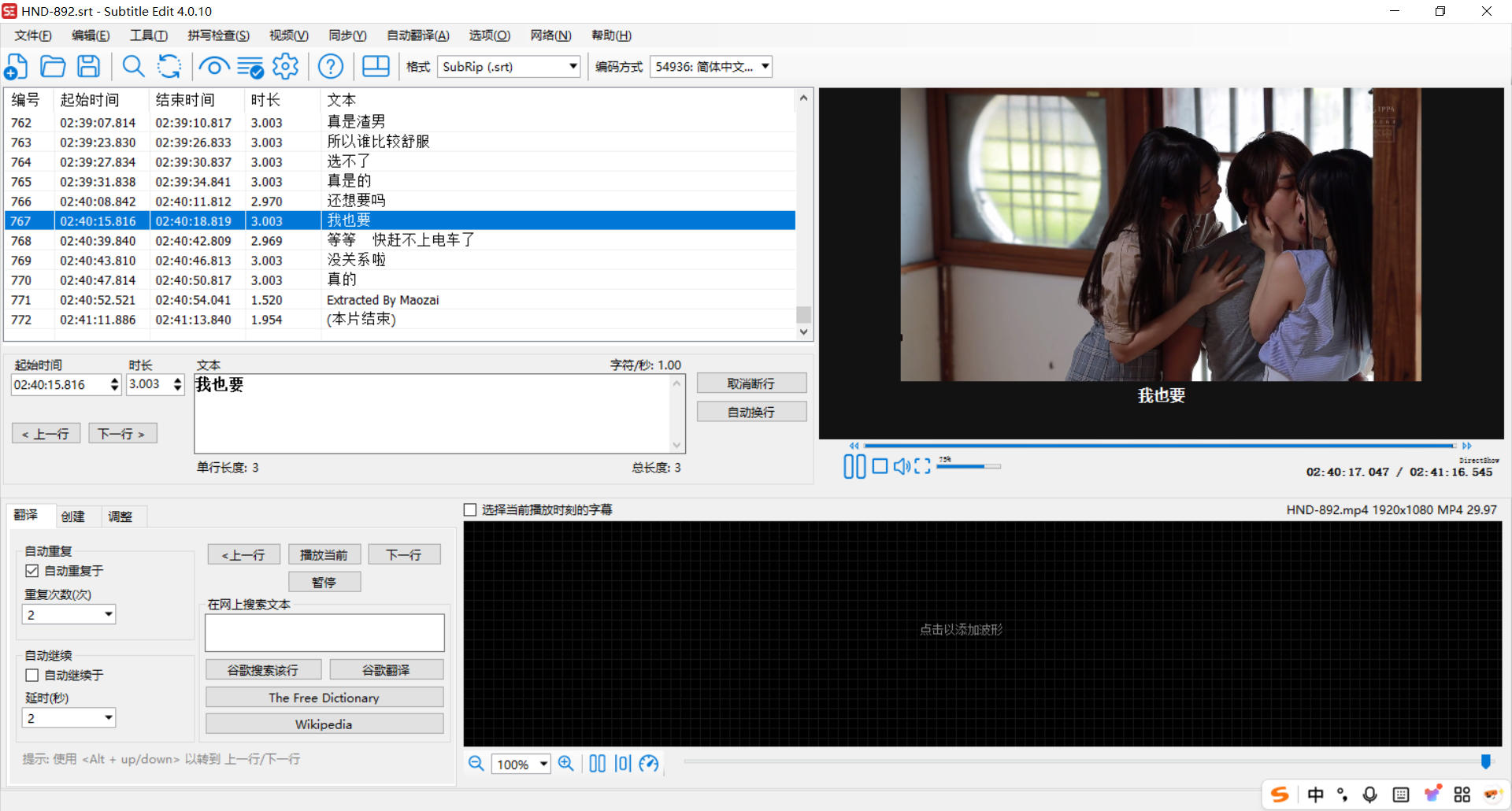The height and width of the screenshot is (811, 1512).
Task: Check the 自动继续于 checkbox
Action: pos(32,675)
